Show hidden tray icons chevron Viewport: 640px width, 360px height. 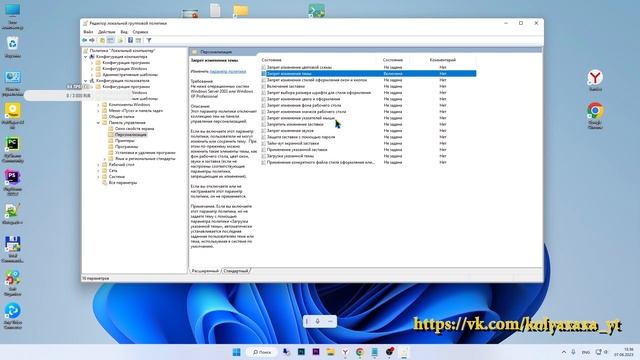coord(564,352)
